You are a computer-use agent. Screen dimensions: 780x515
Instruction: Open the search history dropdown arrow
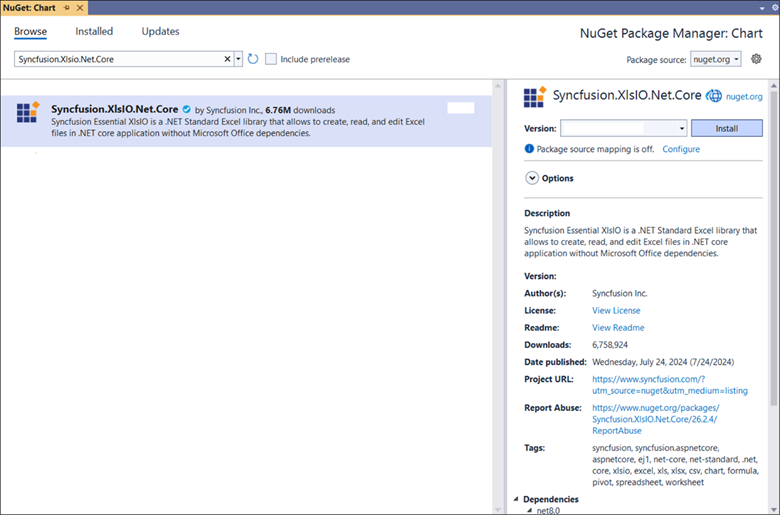[238, 60]
